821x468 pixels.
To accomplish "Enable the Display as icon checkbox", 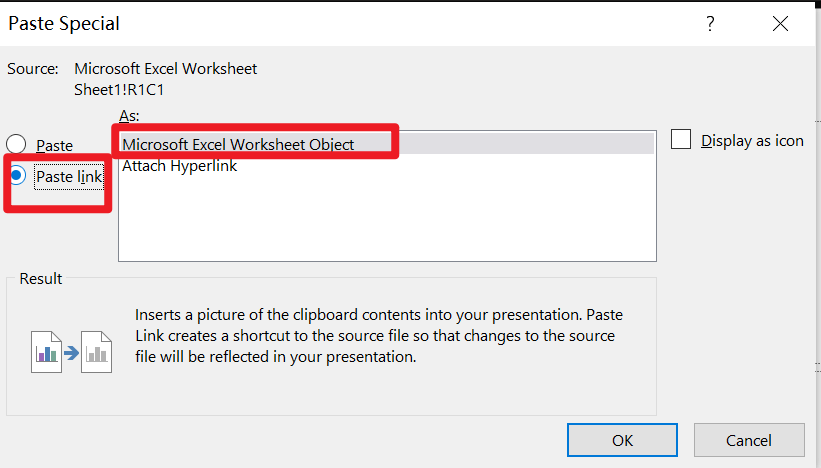I will coord(681,139).
